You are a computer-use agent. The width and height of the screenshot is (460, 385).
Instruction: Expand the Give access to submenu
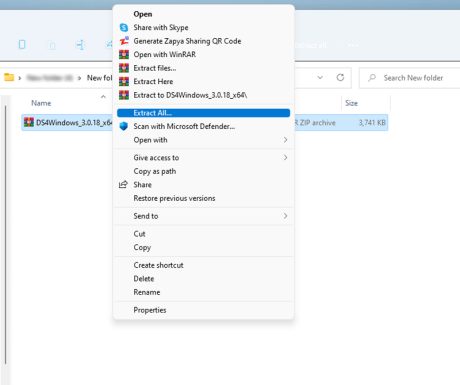tap(203, 158)
